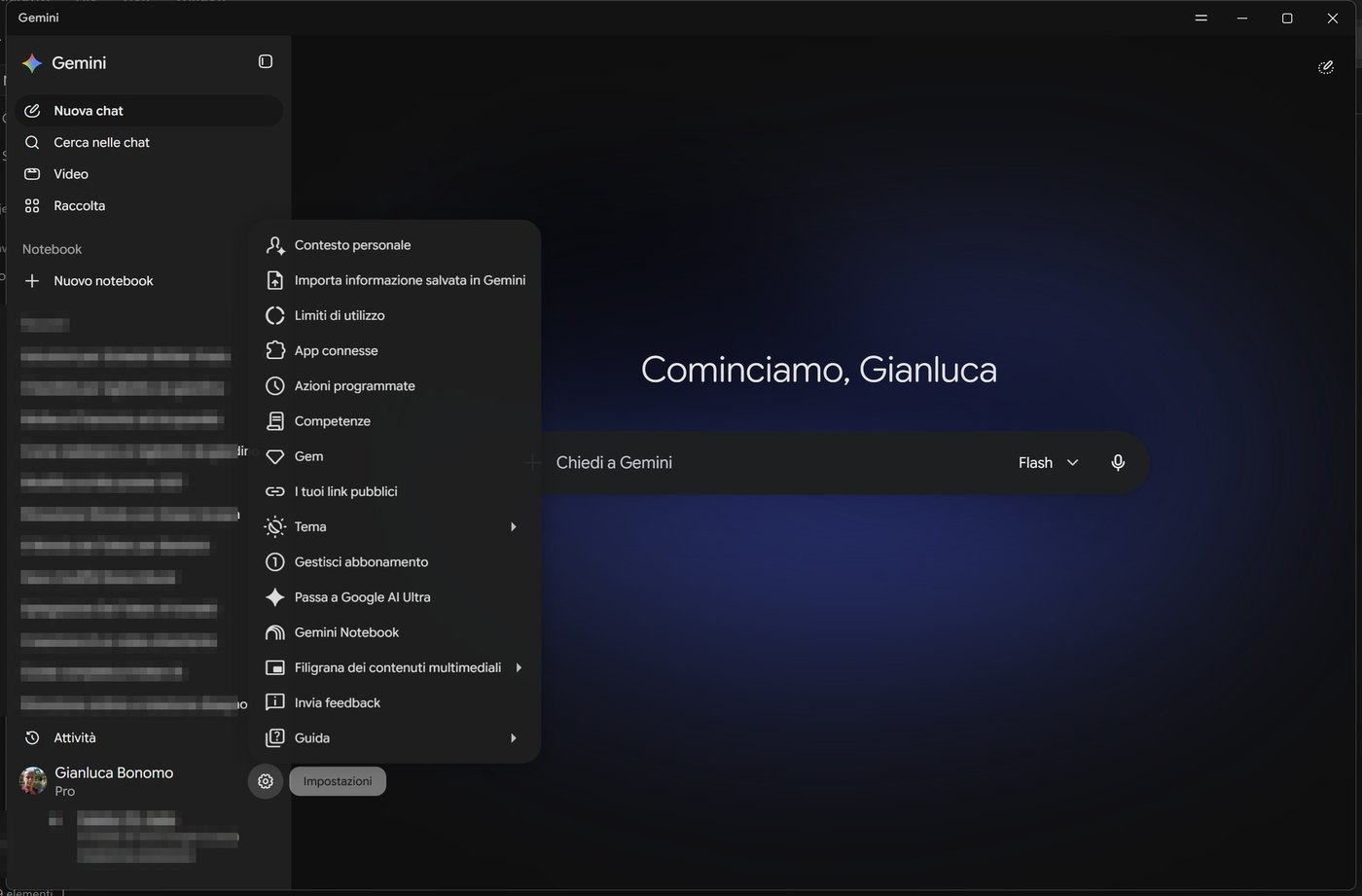Click the Gemini sparkle logo
The width and height of the screenshot is (1362, 896).
coord(32,63)
